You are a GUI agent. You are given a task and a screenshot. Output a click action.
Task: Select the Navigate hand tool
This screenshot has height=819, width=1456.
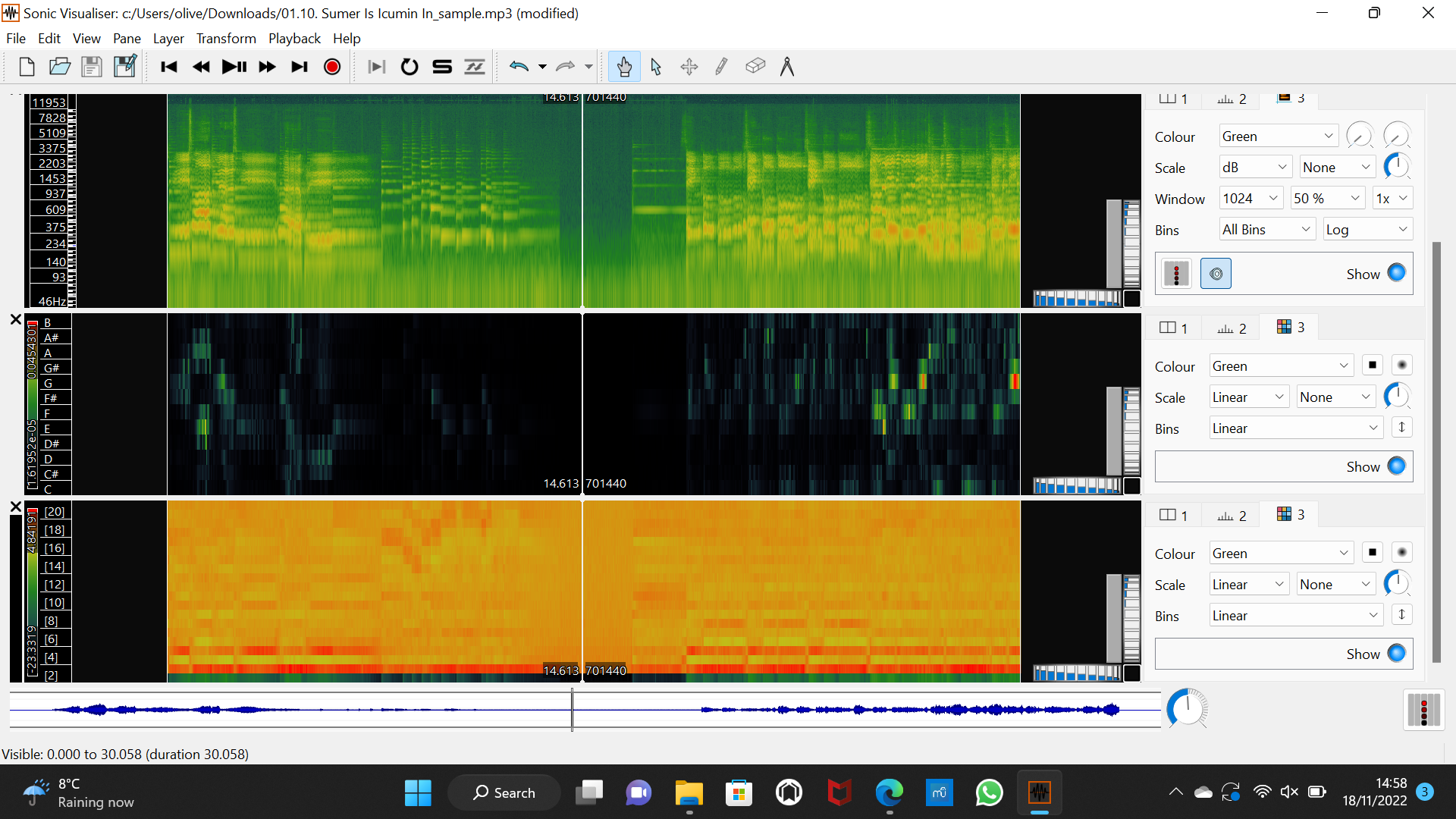click(624, 67)
